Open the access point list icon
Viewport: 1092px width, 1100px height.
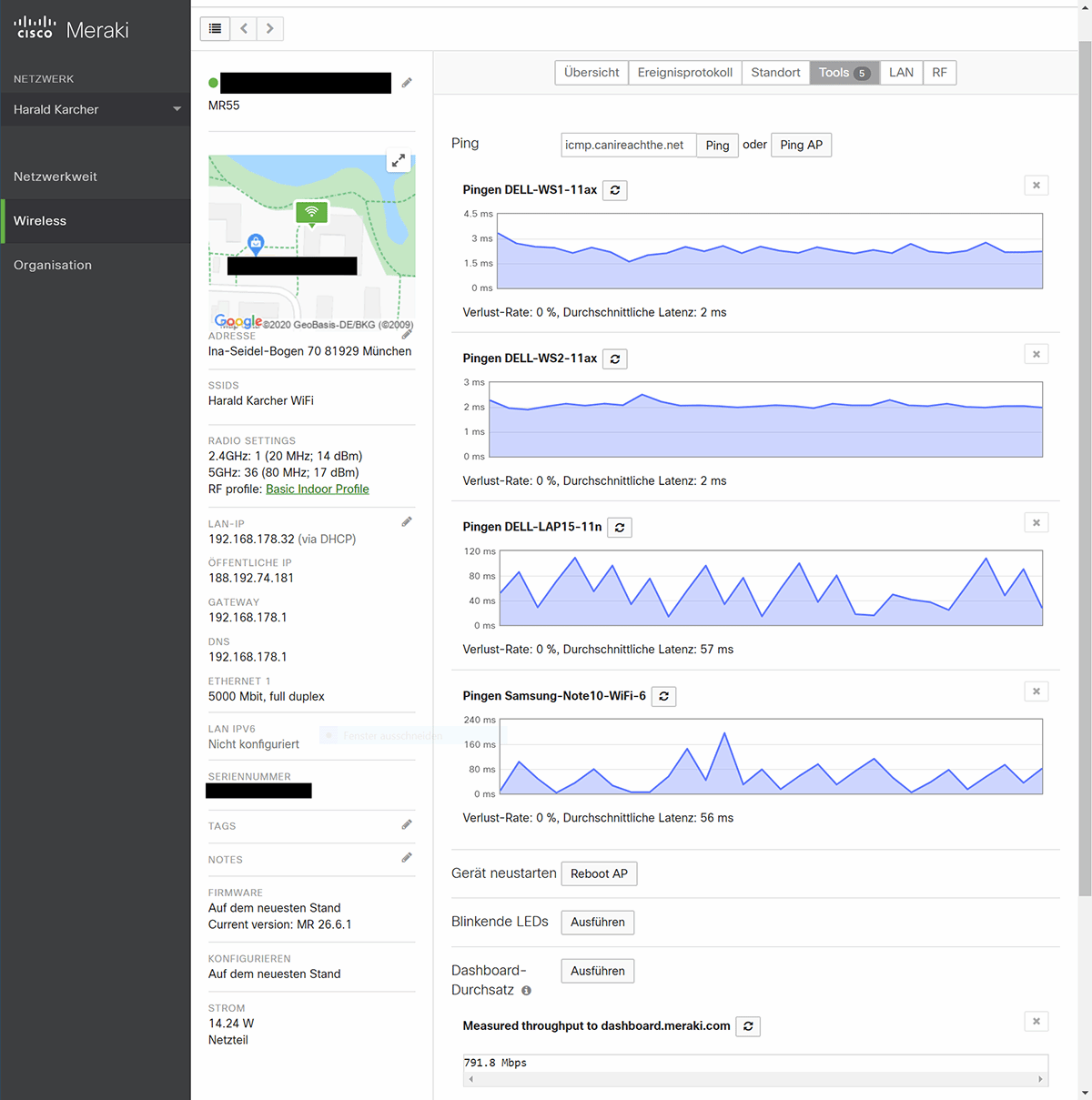point(215,28)
